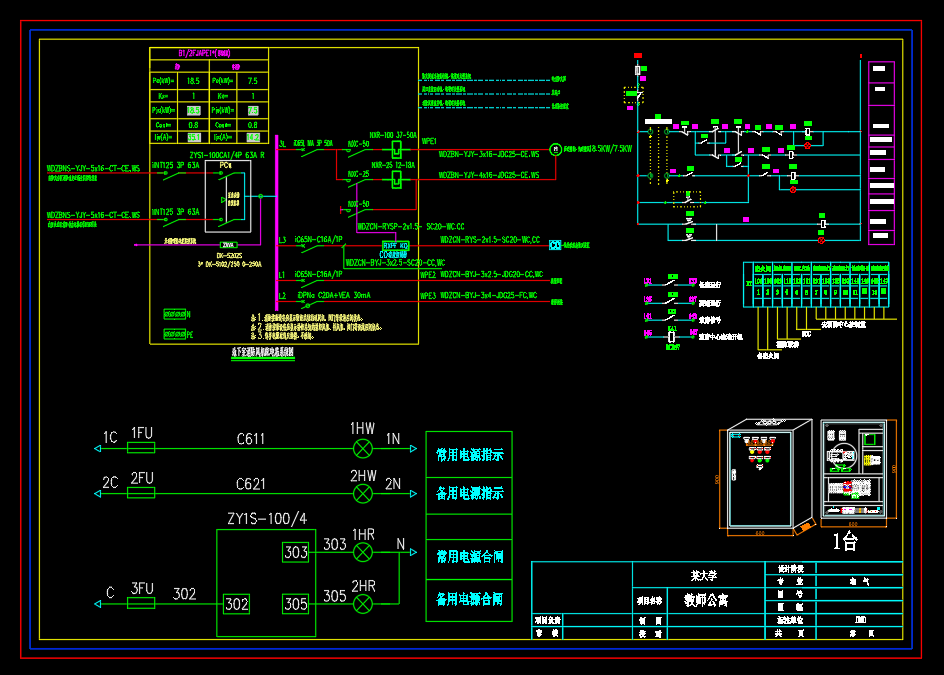Select the C611 wire label

(x=250, y=439)
